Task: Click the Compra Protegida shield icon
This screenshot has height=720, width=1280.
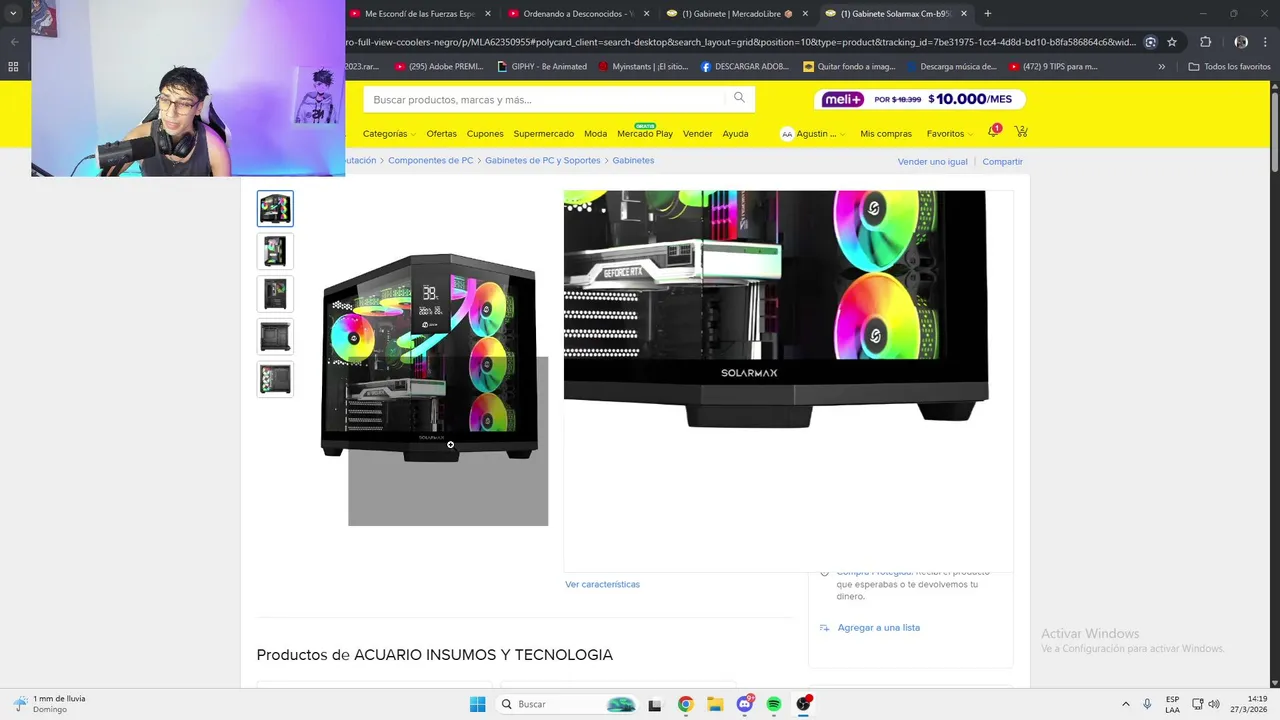Action: [x=824, y=573]
